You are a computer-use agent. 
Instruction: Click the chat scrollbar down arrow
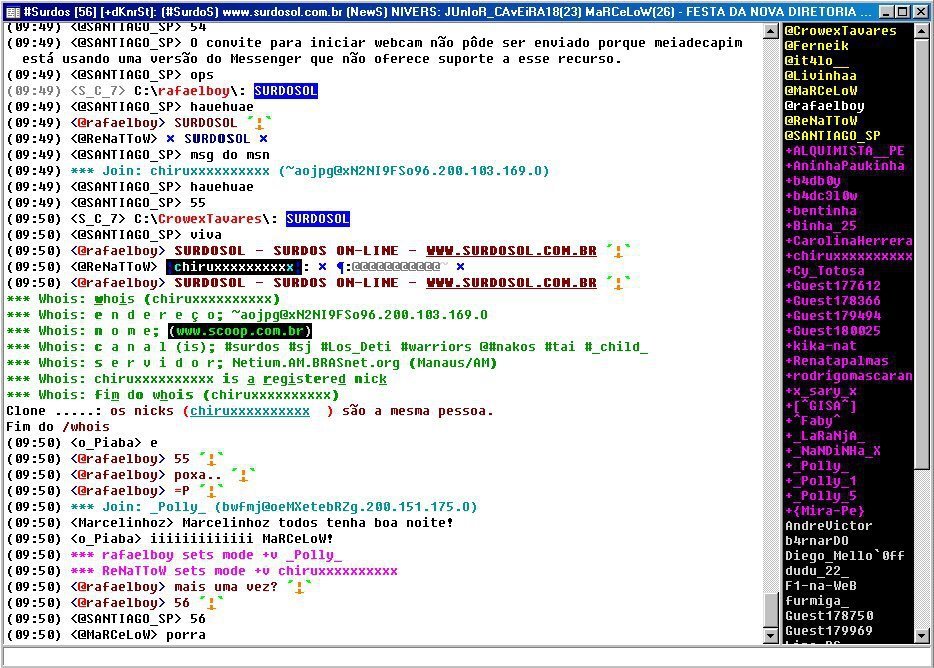click(x=770, y=635)
